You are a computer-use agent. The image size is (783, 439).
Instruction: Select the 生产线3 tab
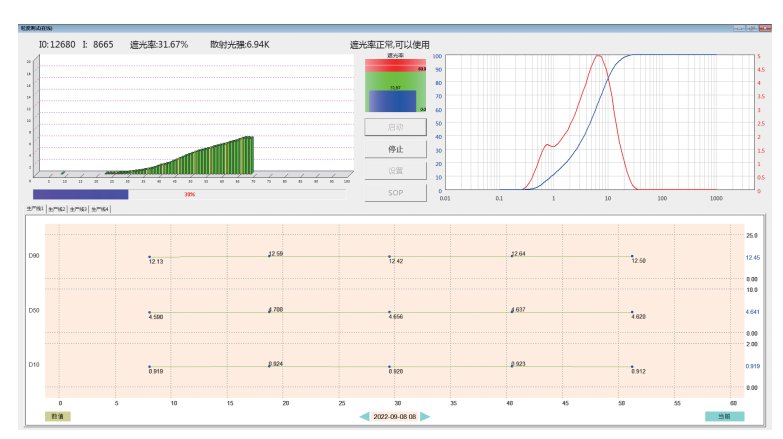79,209
